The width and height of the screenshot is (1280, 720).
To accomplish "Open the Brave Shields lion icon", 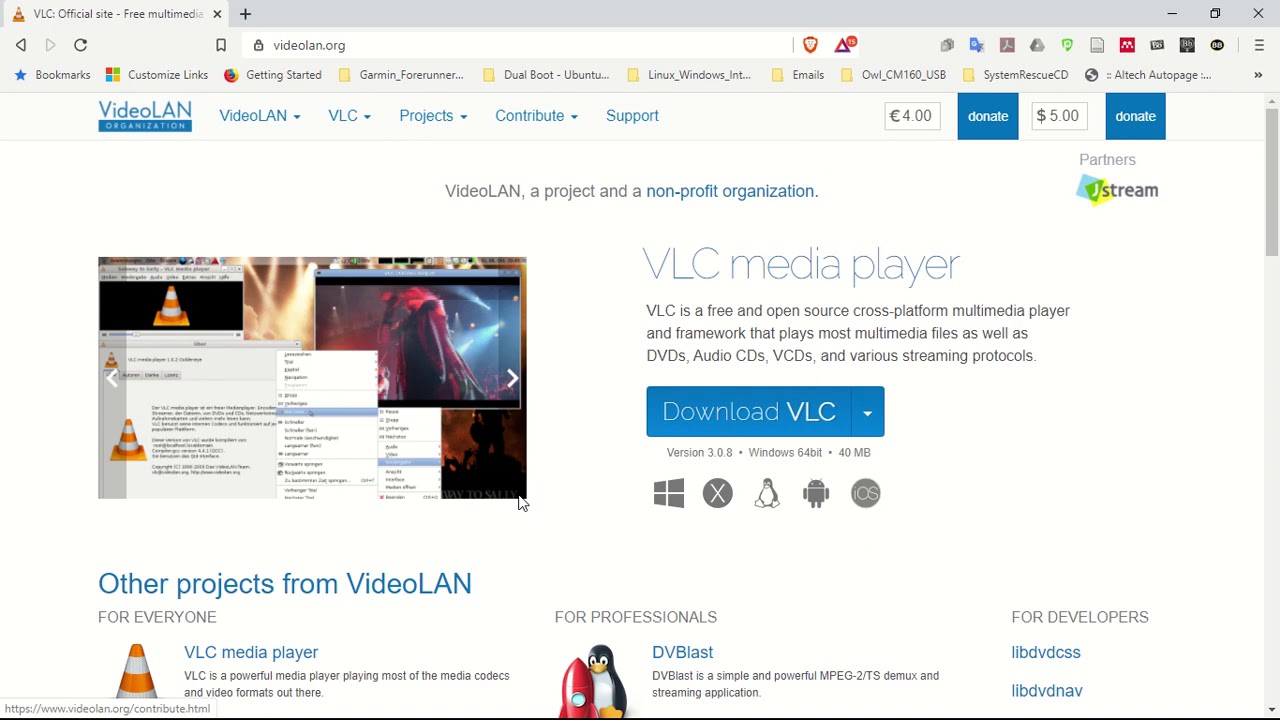I will (x=810, y=45).
